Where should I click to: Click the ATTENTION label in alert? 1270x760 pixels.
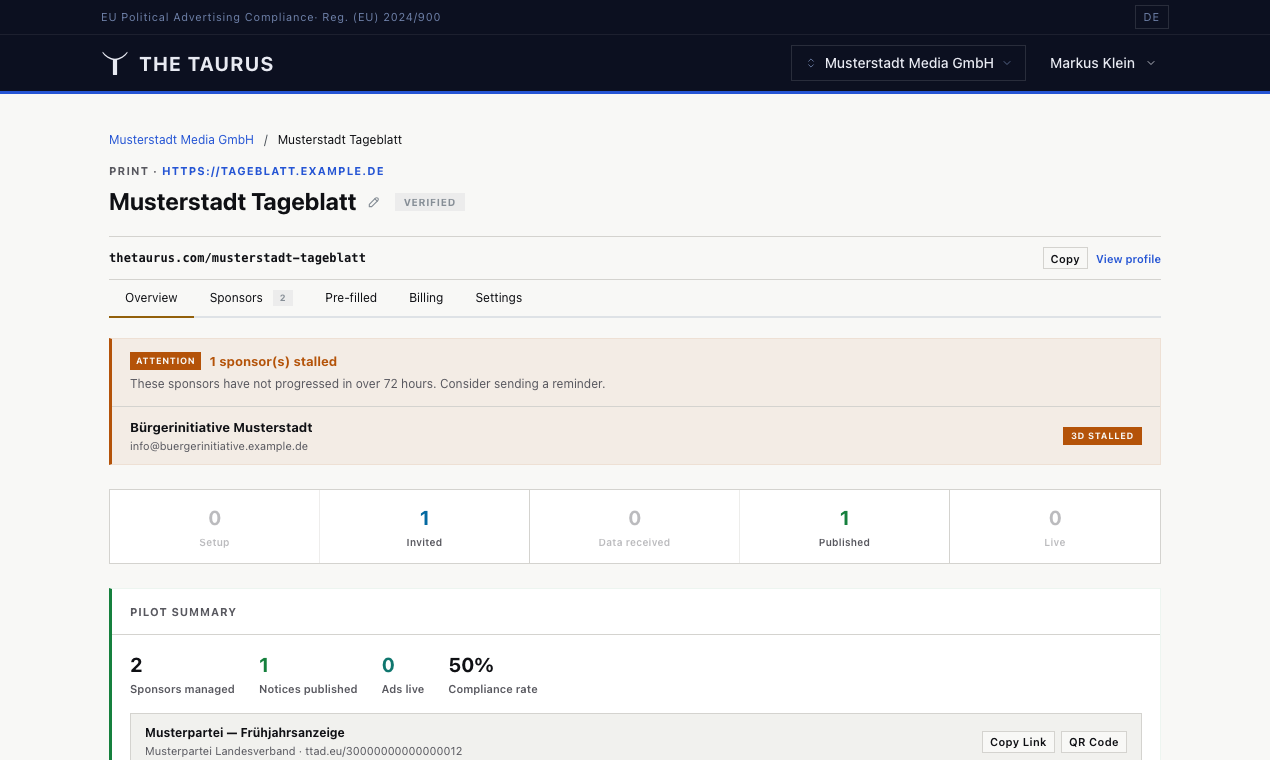pyautogui.click(x=166, y=361)
